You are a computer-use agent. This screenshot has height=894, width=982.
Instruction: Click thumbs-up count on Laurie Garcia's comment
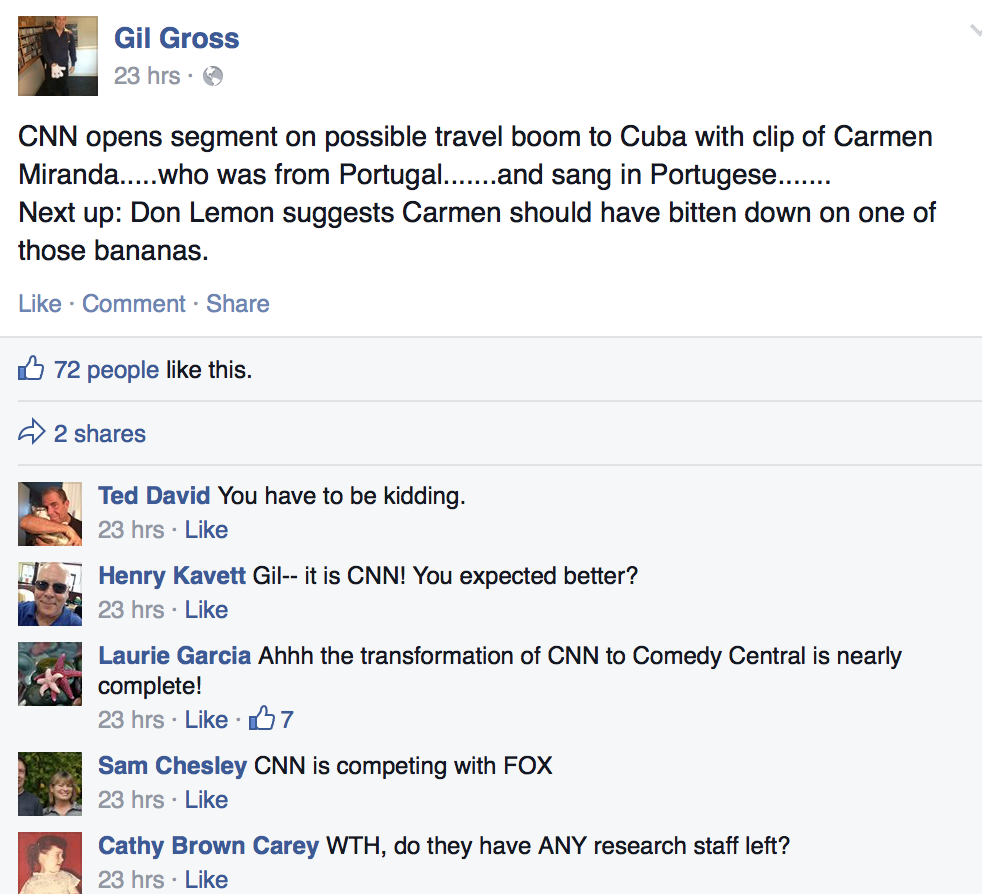tap(271, 719)
